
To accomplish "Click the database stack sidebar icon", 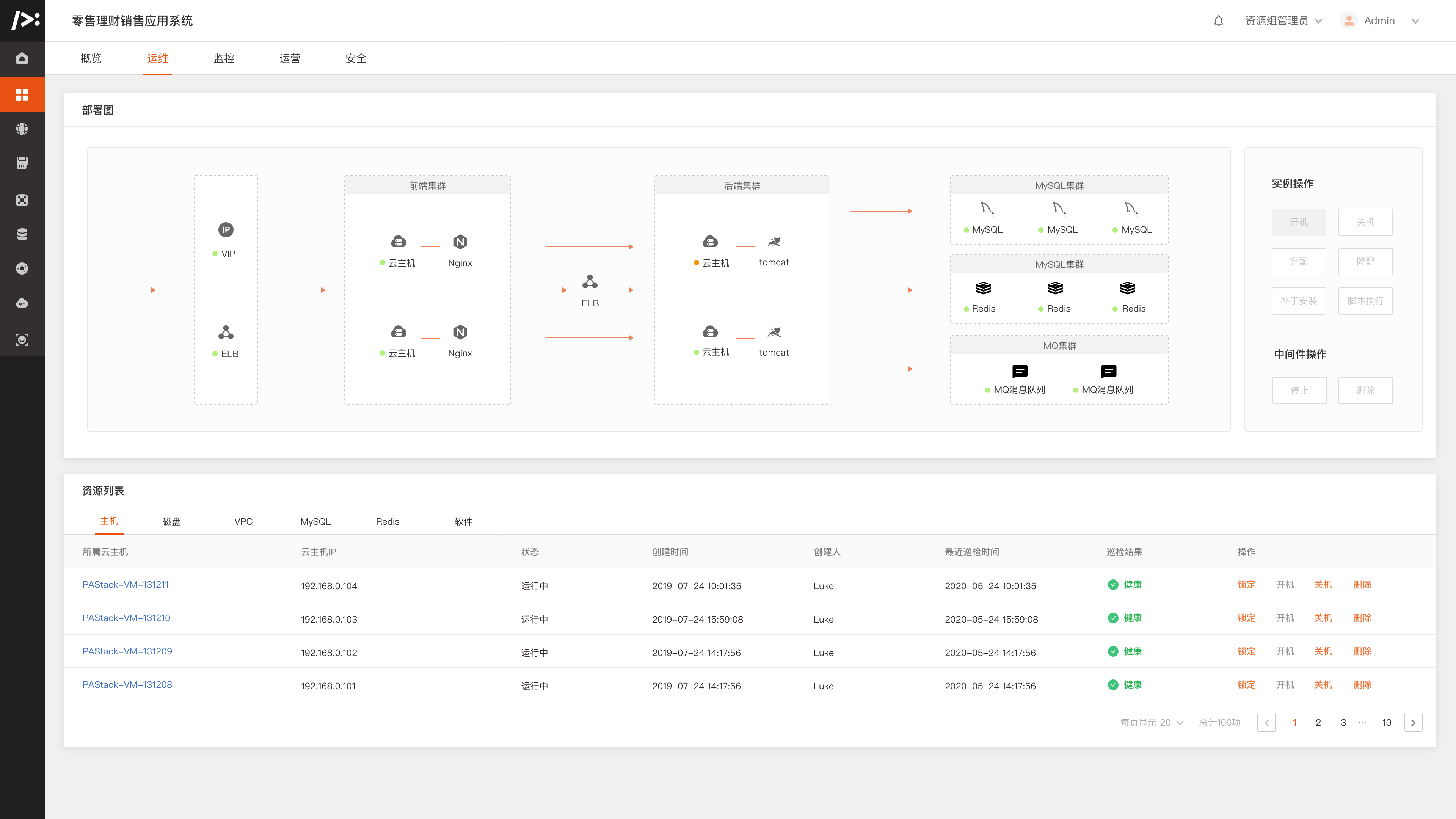I will click(x=22, y=234).
